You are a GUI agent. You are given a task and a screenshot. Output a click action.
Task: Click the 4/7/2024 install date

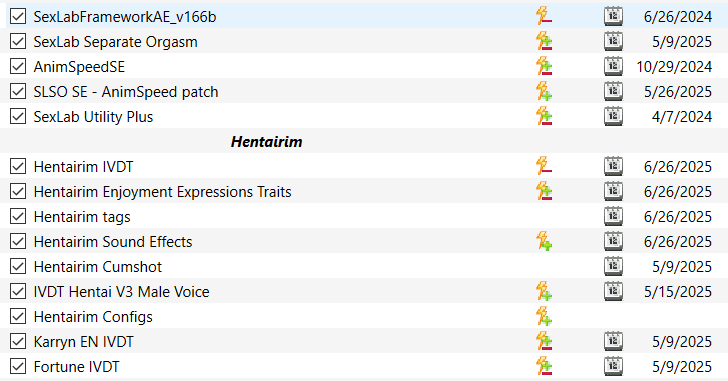point(682,117)
